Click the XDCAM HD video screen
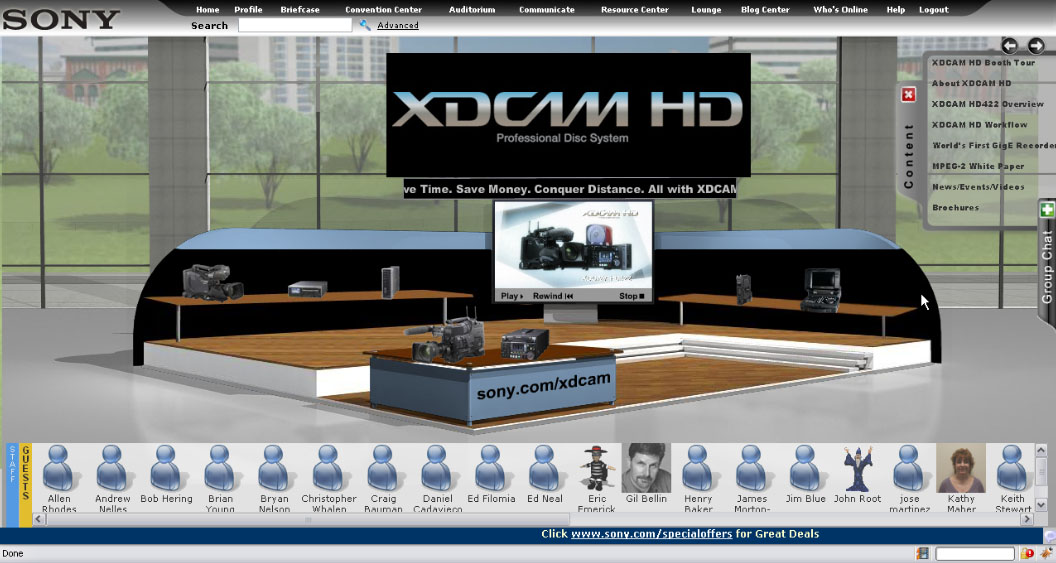 (573, 246)
